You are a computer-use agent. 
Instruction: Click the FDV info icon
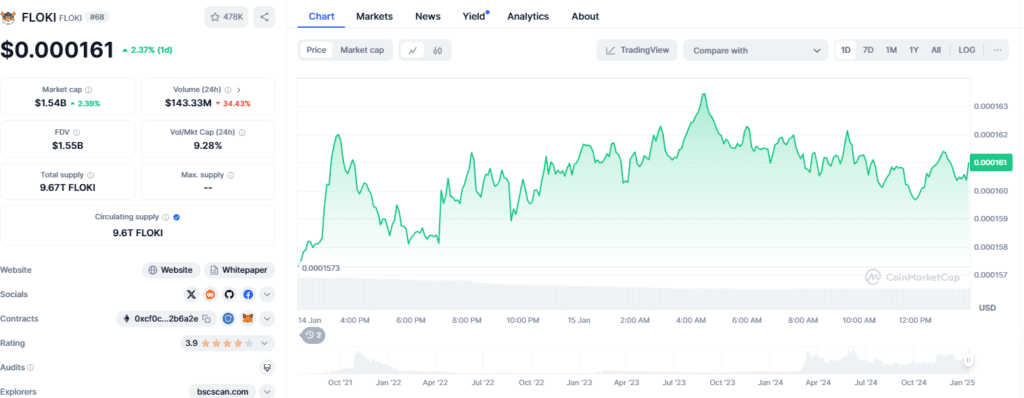pos(76,132)
